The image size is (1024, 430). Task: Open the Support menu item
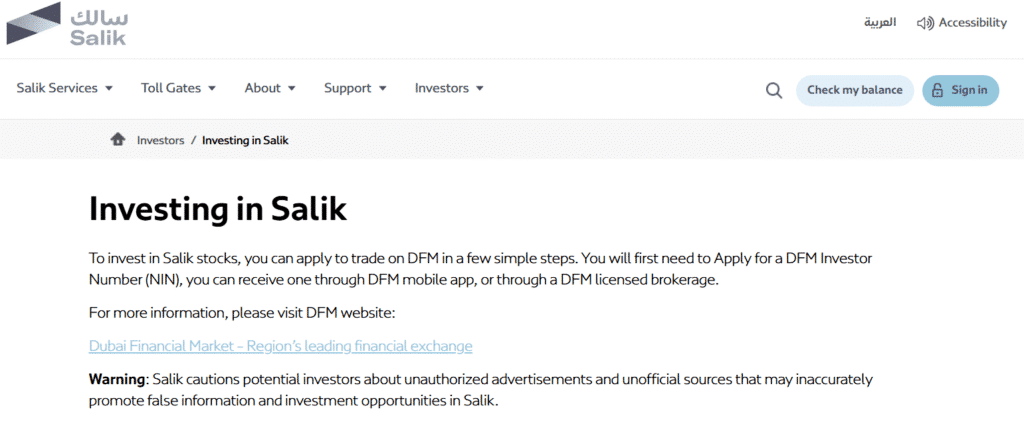click(355, 88)
